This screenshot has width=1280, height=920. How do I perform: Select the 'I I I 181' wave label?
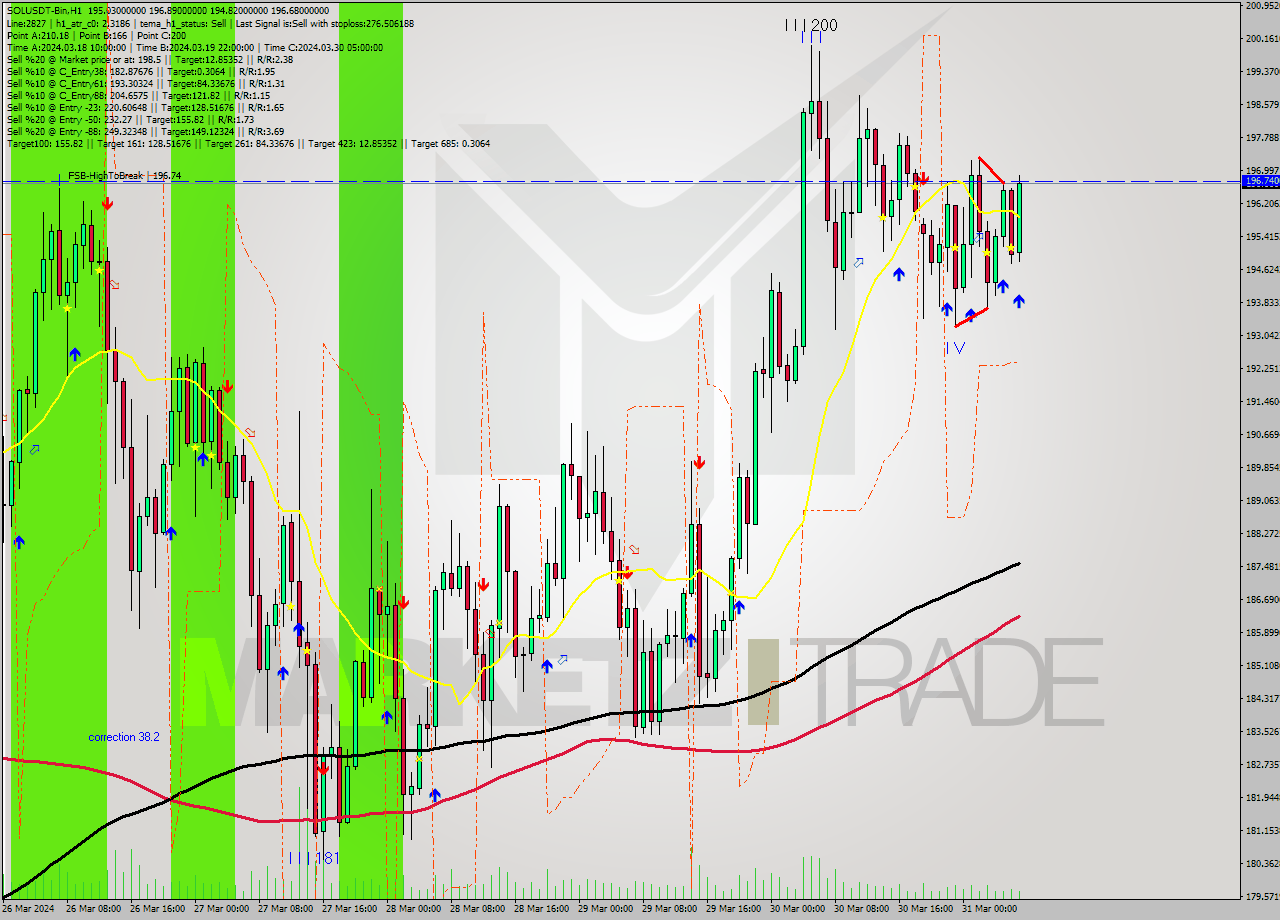click(x=314, y=858)
